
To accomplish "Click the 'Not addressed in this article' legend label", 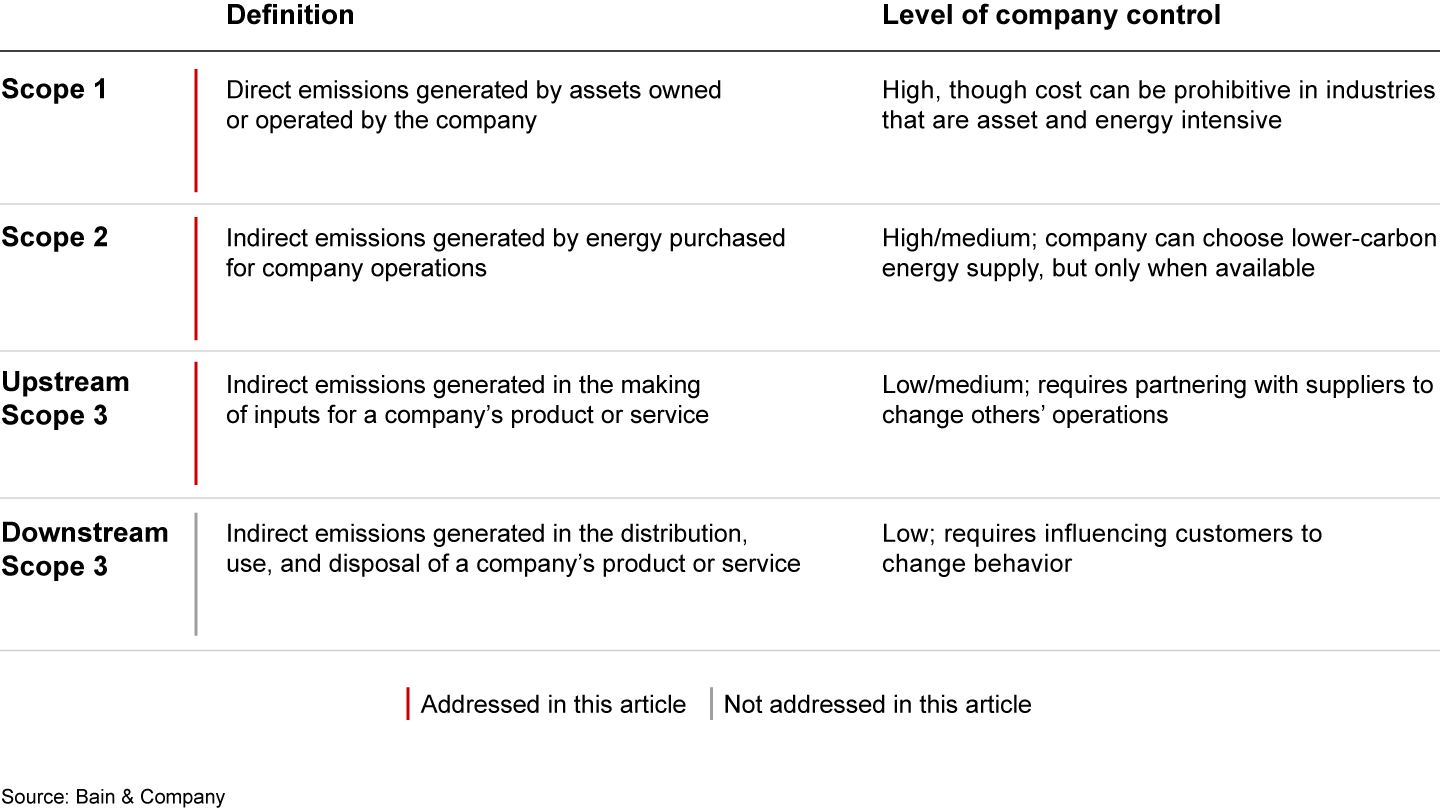I will pos(877,704).
